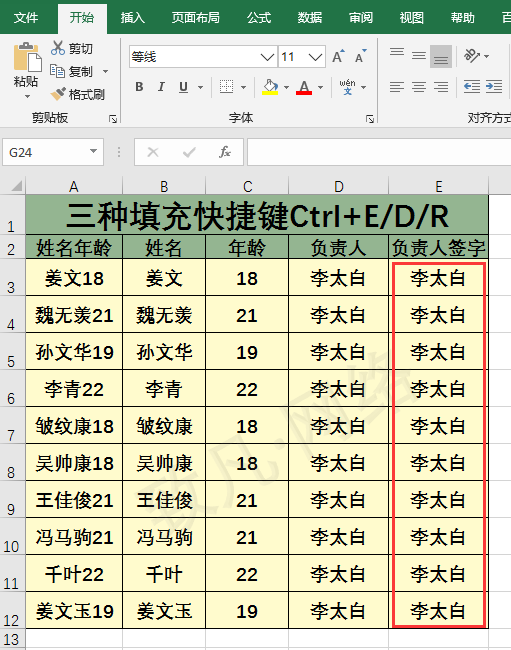Switch to the 插入 insert tab
Image resolution: width=511 pixels, height=650 pixels.
coord(132,17)
